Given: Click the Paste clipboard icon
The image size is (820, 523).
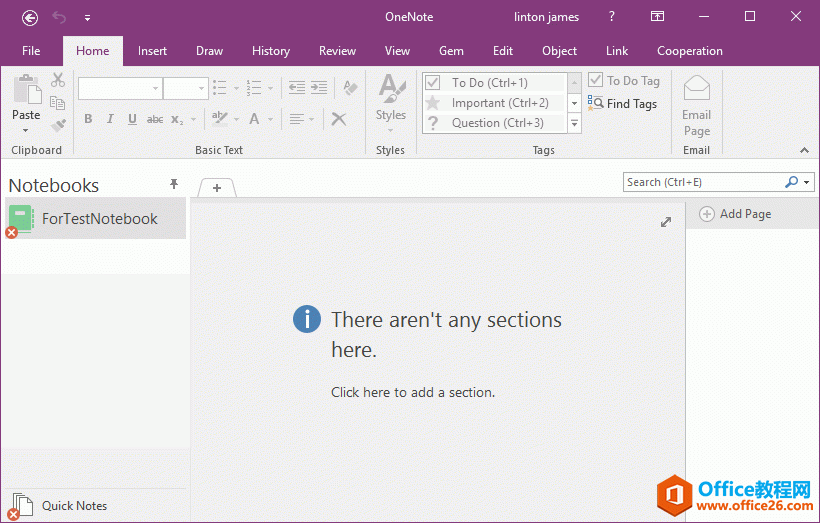Looking at the screenshot, I should [x=27, y=89].
